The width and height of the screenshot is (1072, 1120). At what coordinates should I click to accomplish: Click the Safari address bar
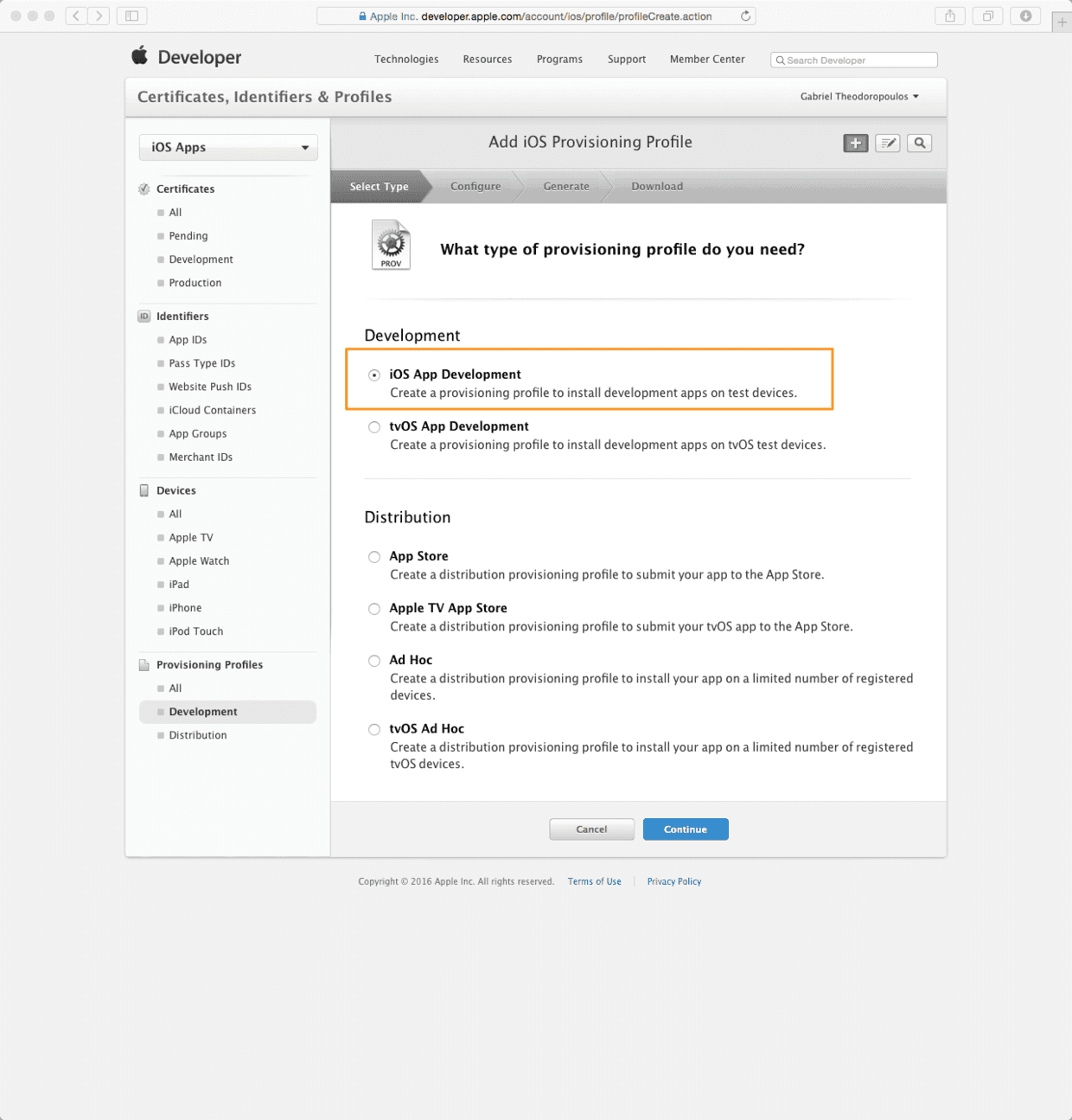(x=536, y=16)
